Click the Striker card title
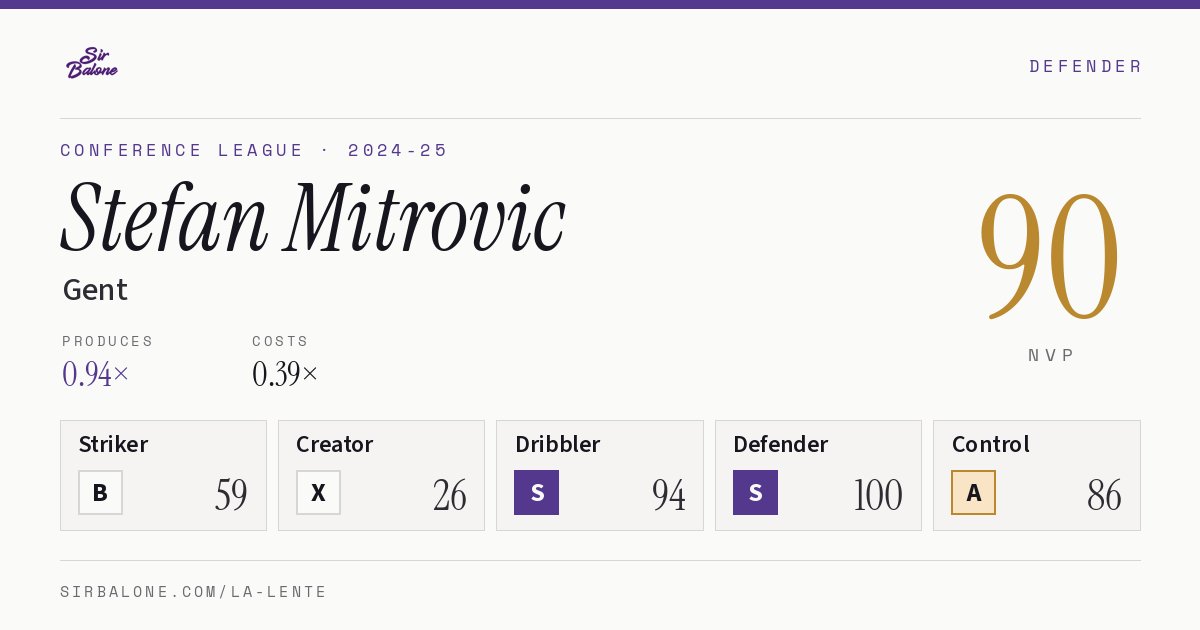The height and width of the screenshot is (630, 1200). (113, 444)
